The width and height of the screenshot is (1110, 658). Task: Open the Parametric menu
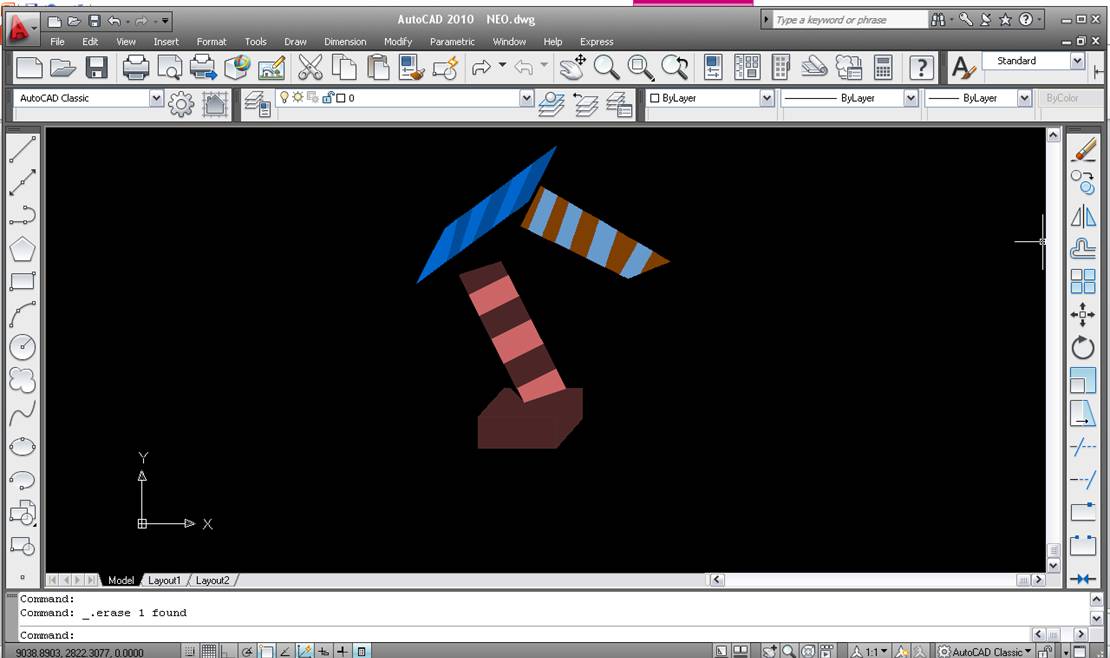452,42
